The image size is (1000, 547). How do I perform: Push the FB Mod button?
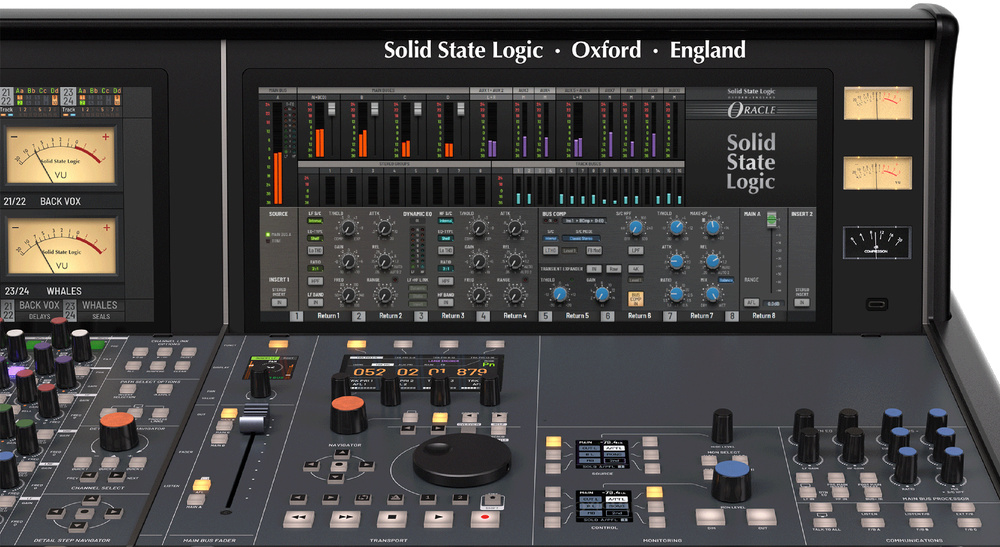coord(594,251)
